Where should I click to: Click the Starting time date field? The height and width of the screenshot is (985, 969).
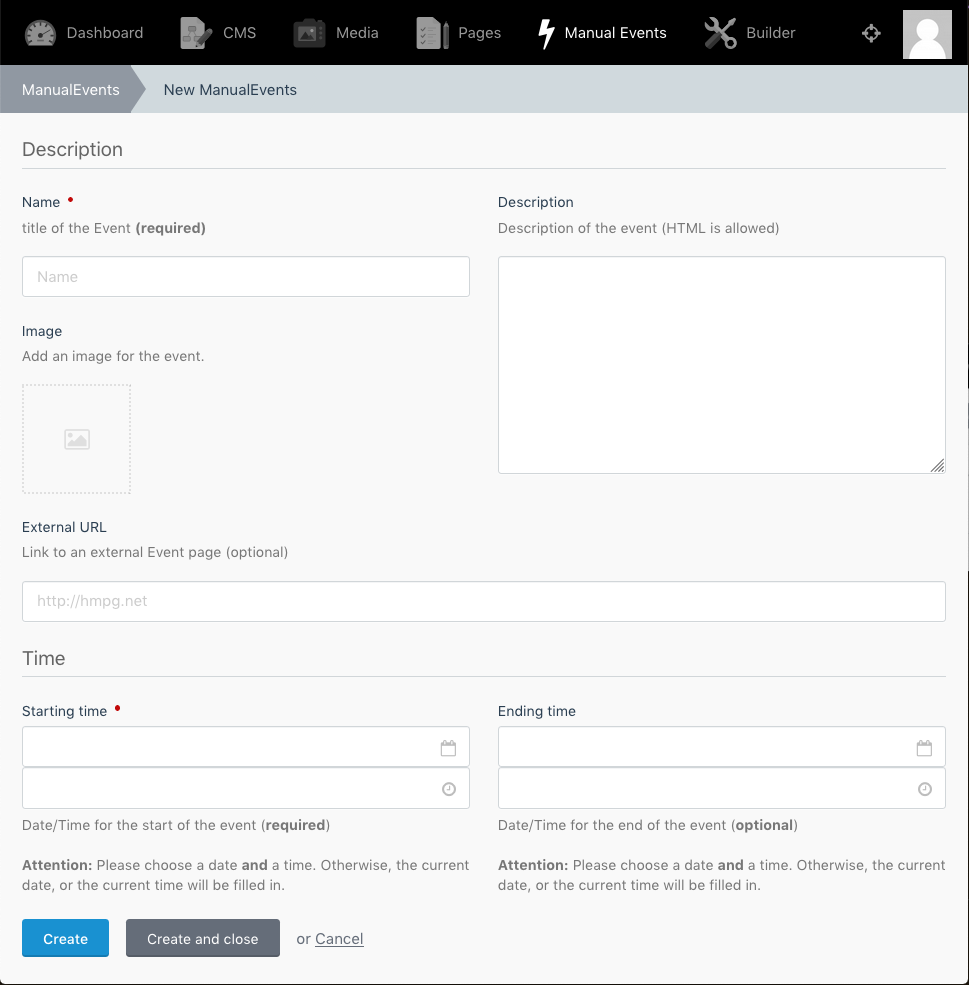coord(246,747)
